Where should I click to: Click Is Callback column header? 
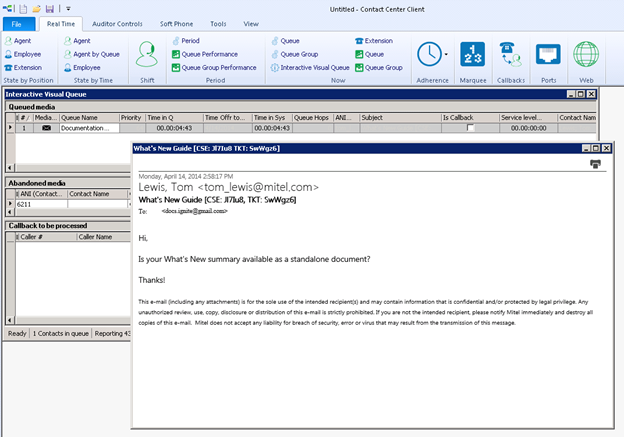point(470,117)
